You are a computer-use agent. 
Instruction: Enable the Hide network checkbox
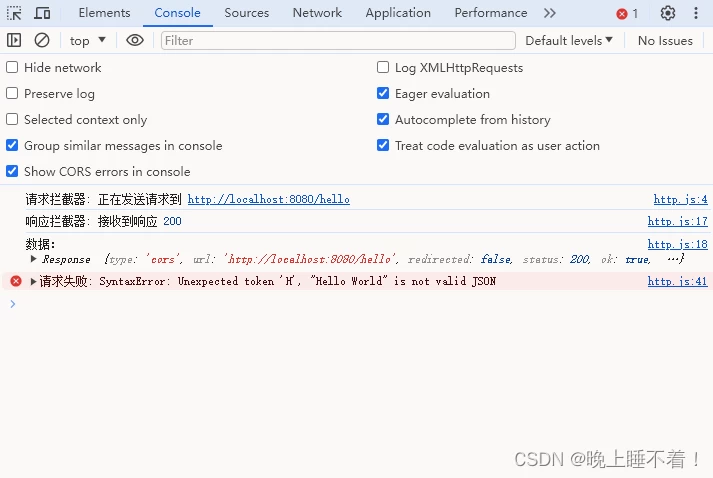point(12,68)
